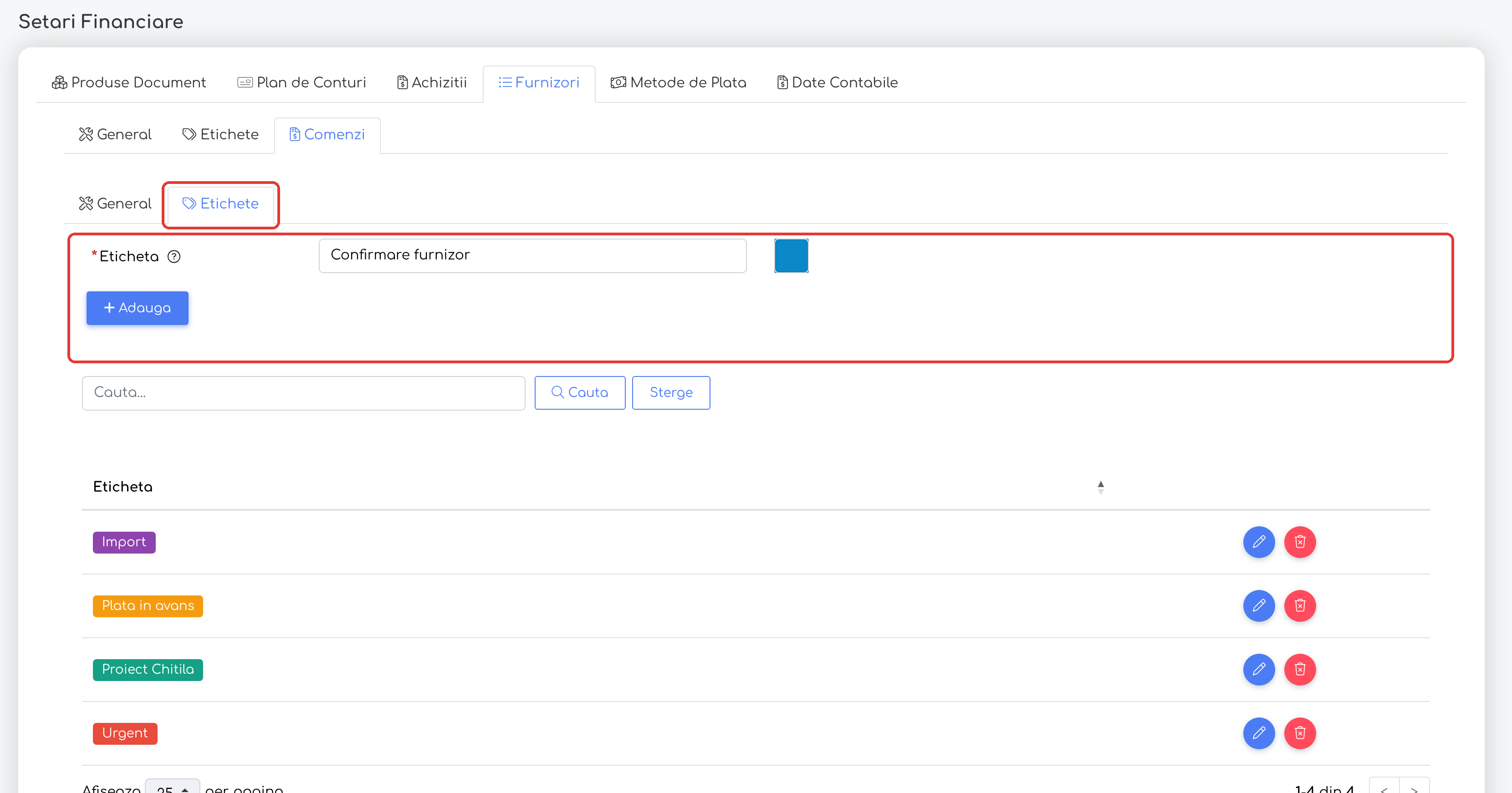The width and height of the screenshot is (1512, 793).
Task: Focus the Eticheta name input field
Action: click(x=532, y=256)
